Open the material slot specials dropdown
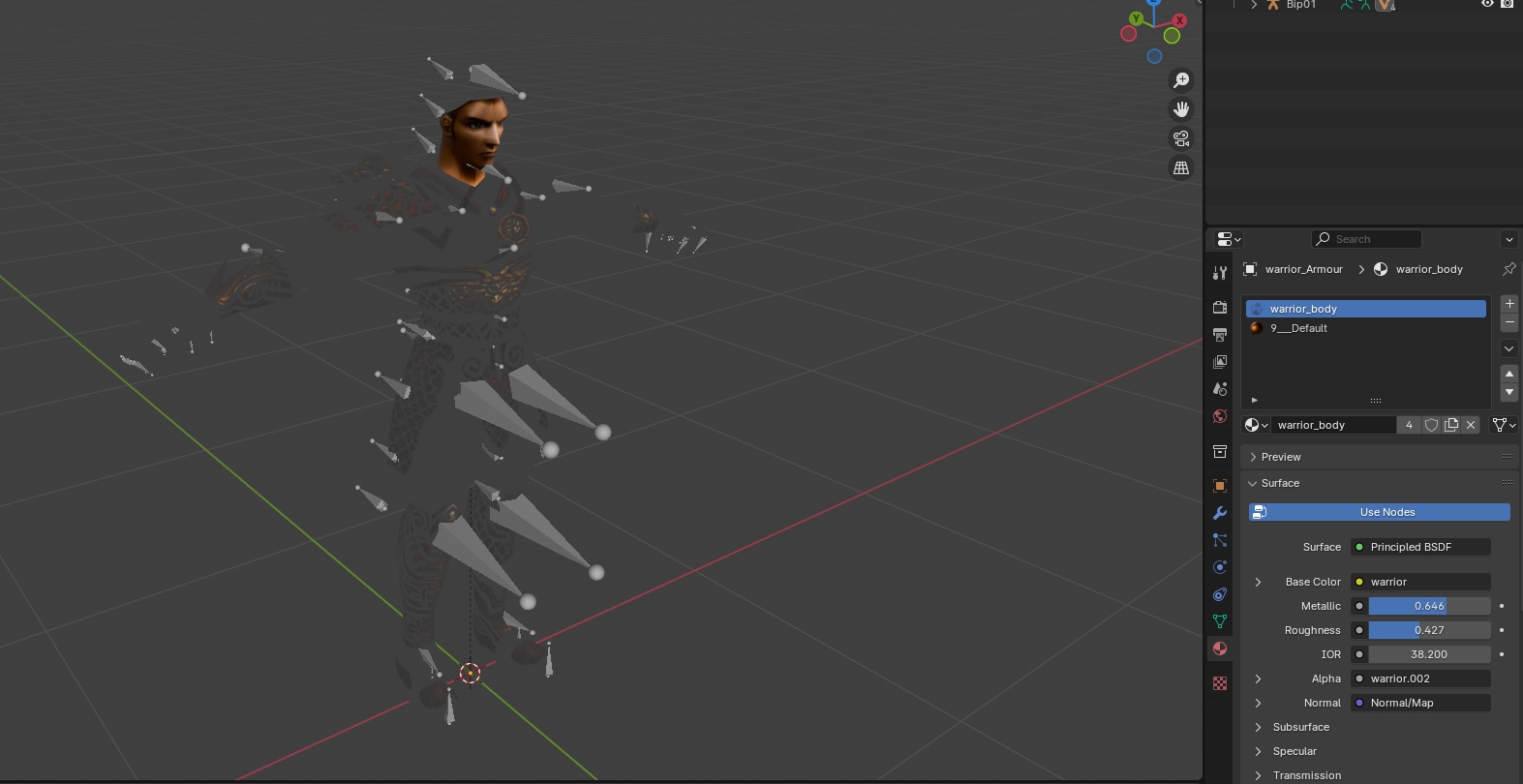 [1509, 348]
